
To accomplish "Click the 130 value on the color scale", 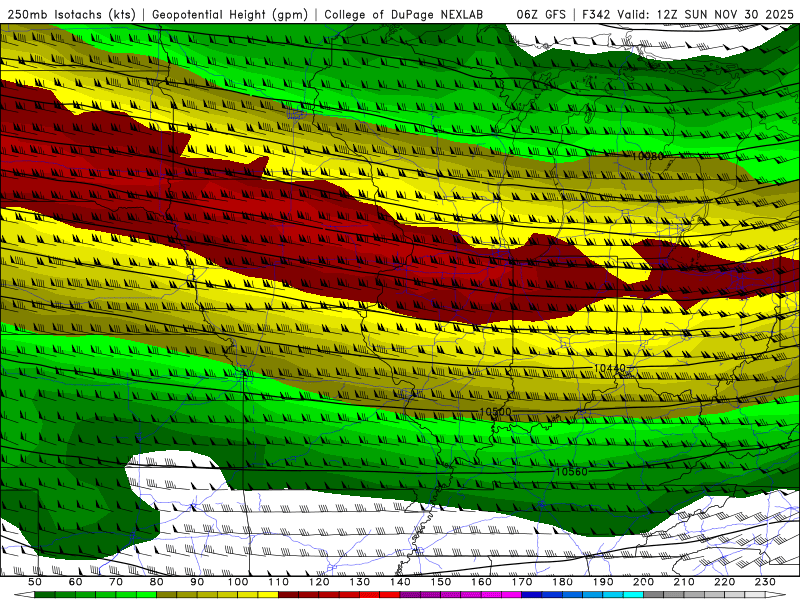I will point(360,582).
